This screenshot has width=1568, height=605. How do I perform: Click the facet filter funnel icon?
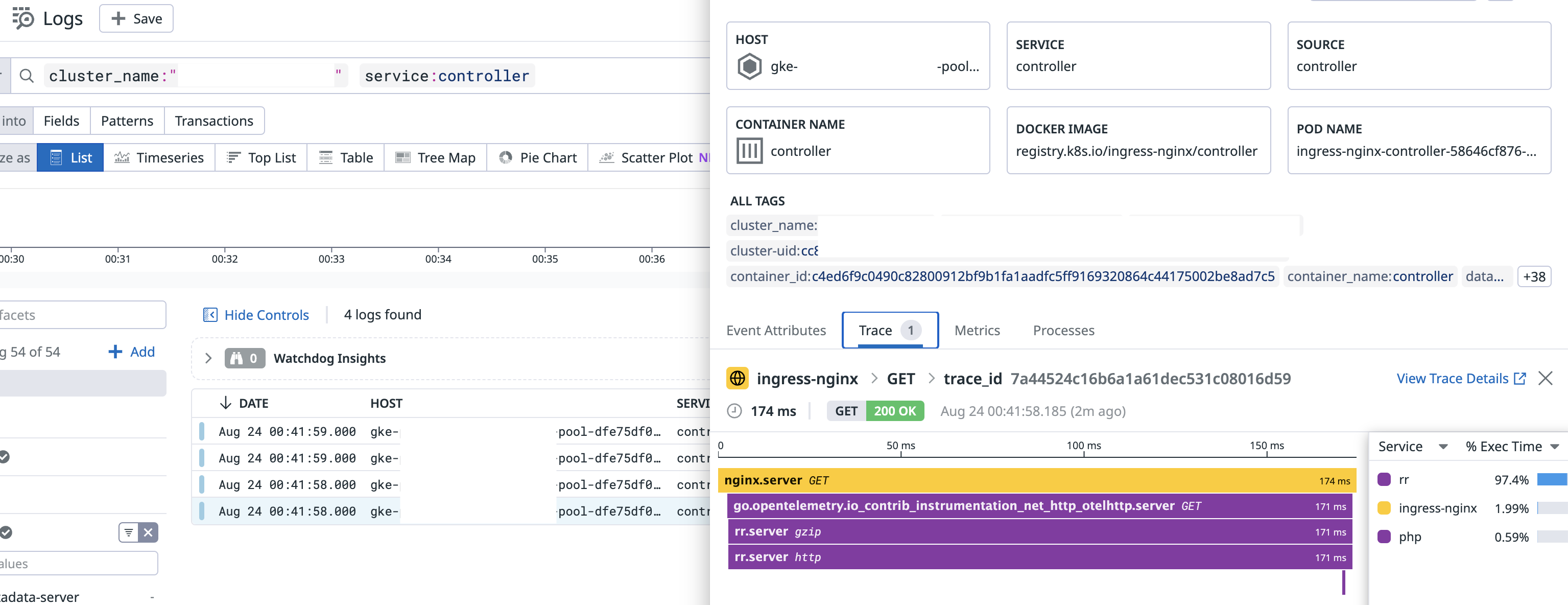coord(128,532)
